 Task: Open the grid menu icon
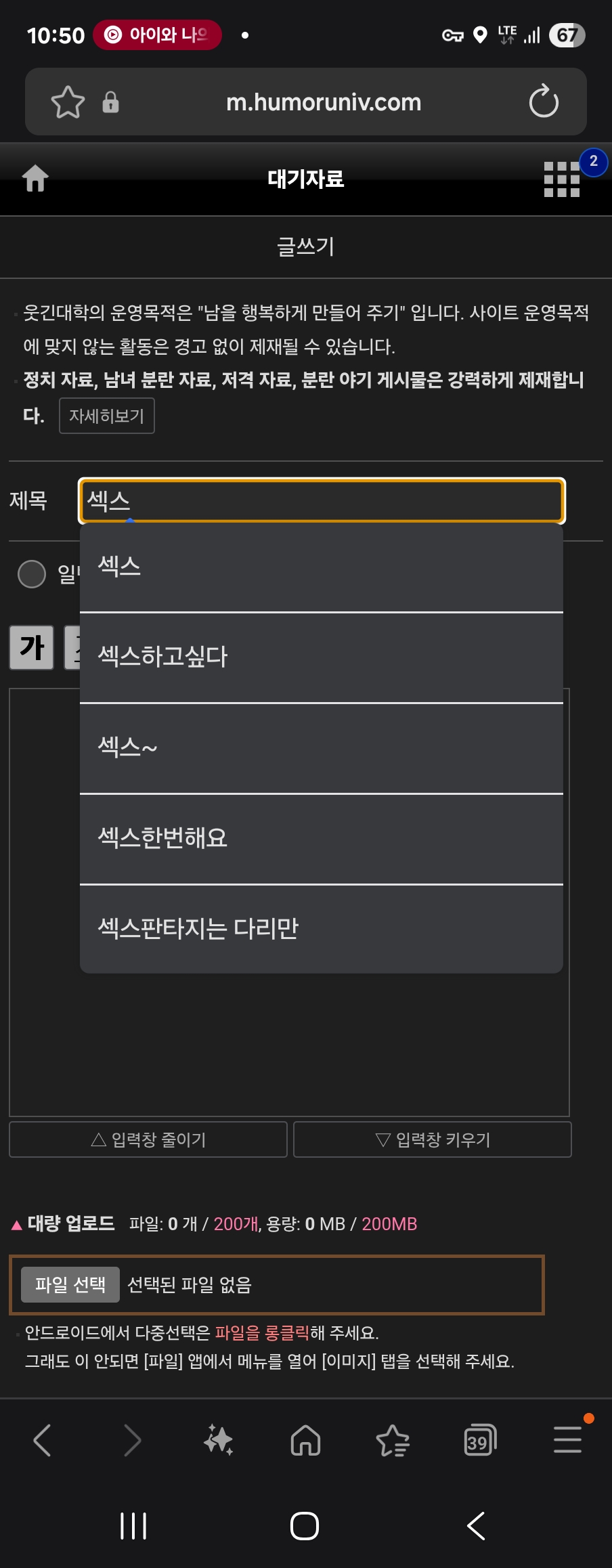562,179
